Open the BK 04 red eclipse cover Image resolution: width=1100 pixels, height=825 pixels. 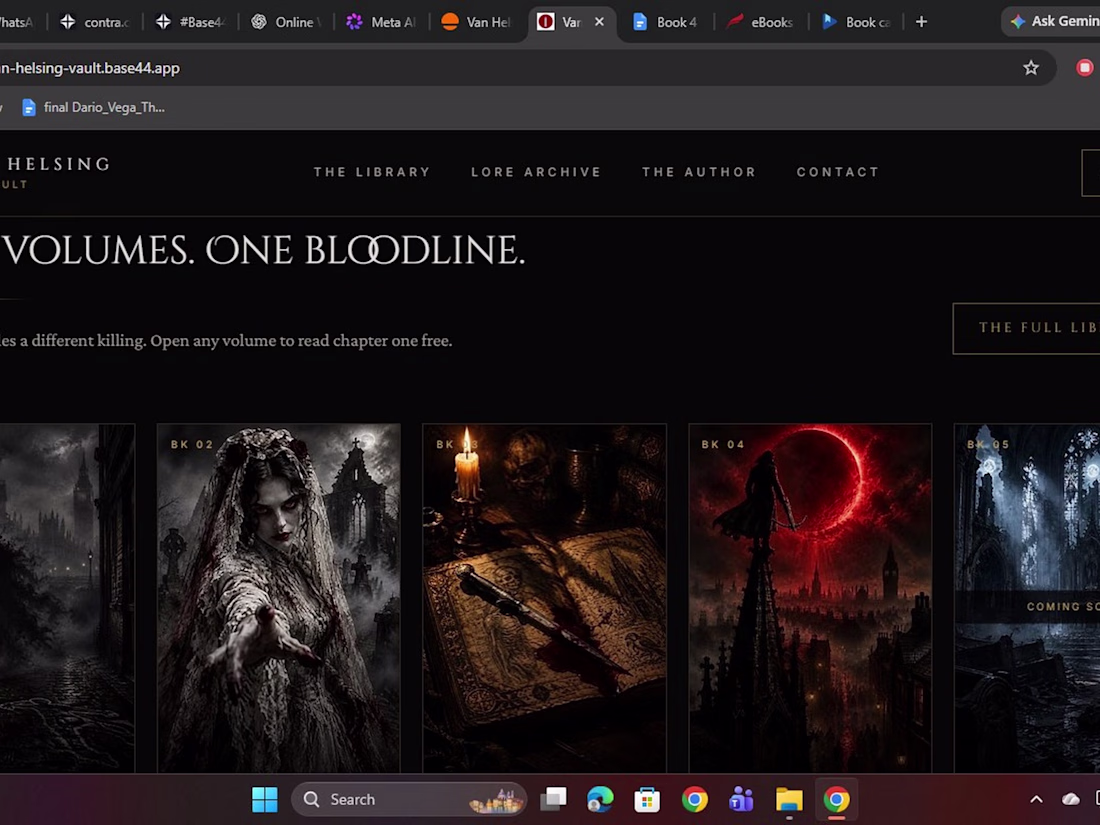click(x=810, y=598)
